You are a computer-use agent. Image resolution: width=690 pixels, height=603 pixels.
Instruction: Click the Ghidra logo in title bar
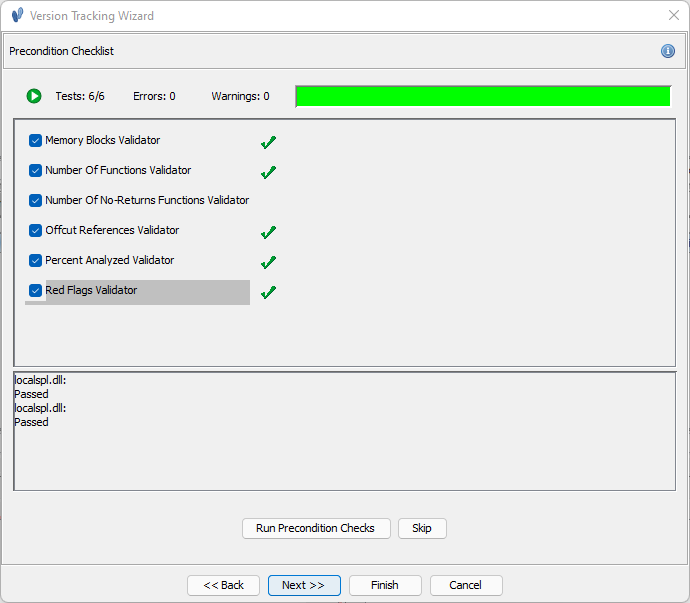pos(17,15)
